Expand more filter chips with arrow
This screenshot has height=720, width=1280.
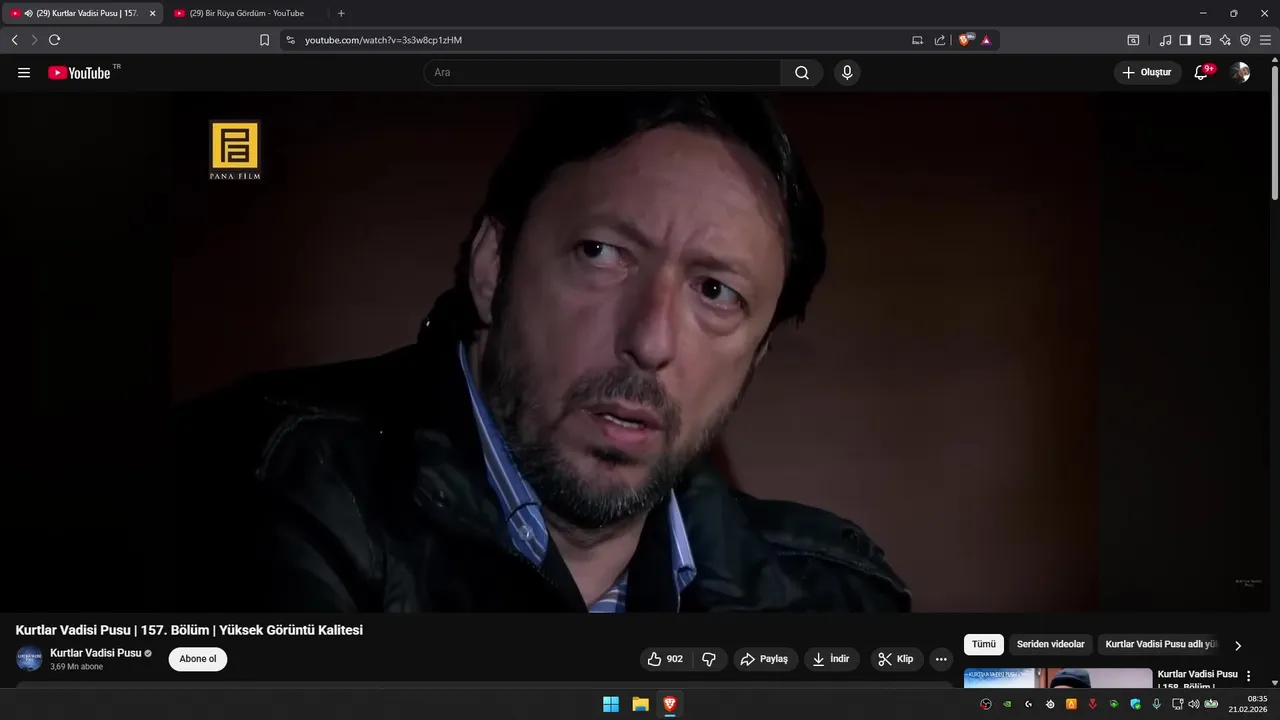[1238, 645]
